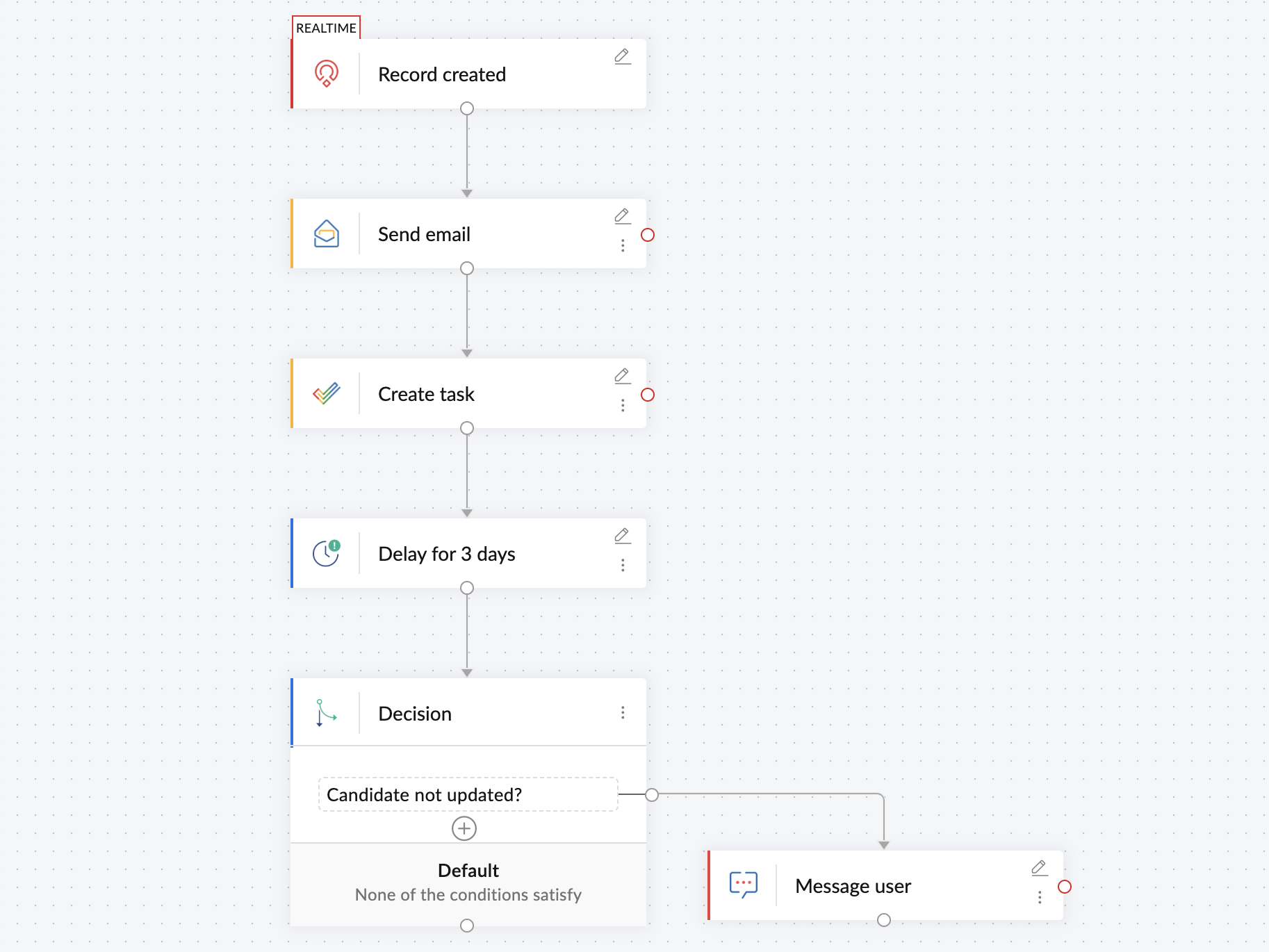Open the three-dot menu on Send email

pos(623,245)
